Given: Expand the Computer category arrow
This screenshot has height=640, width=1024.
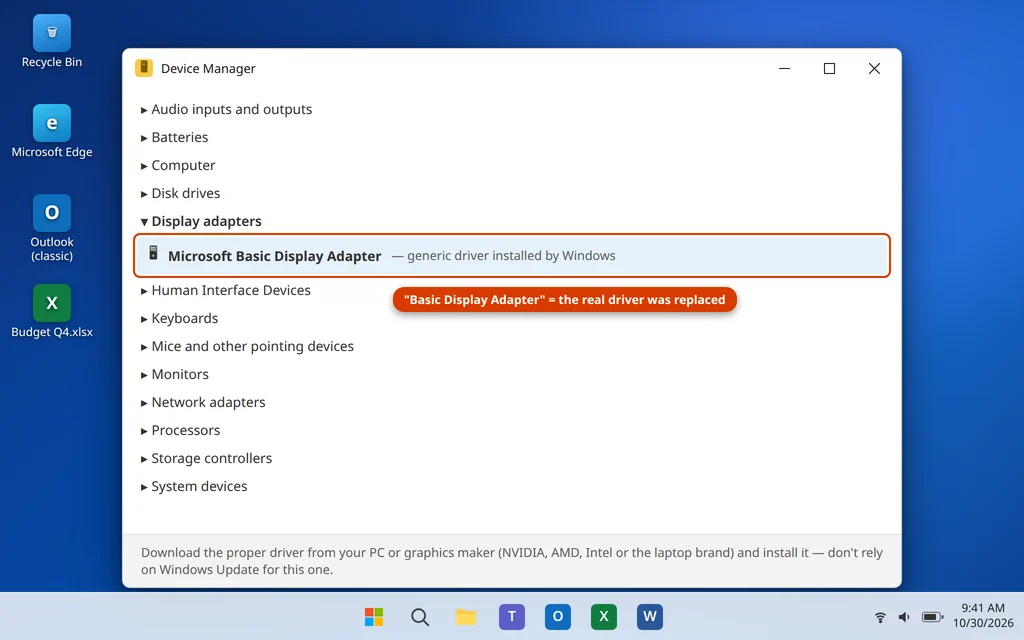Looking at the screenshot, I should [144, 166].
